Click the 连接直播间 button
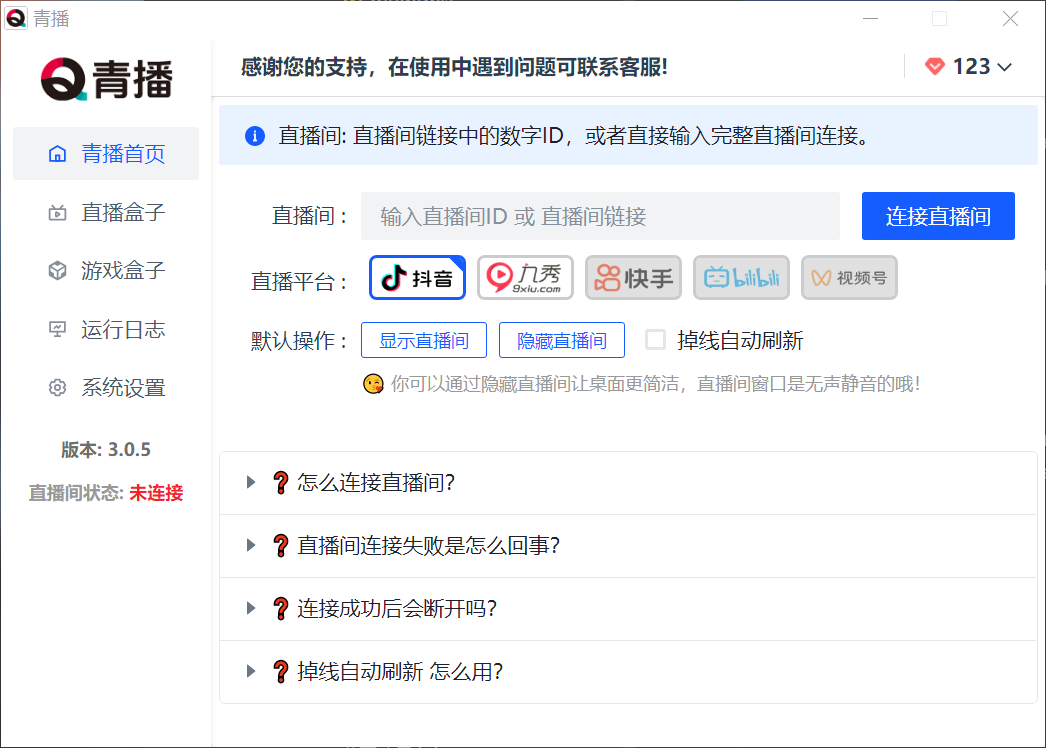 (938, 215)
